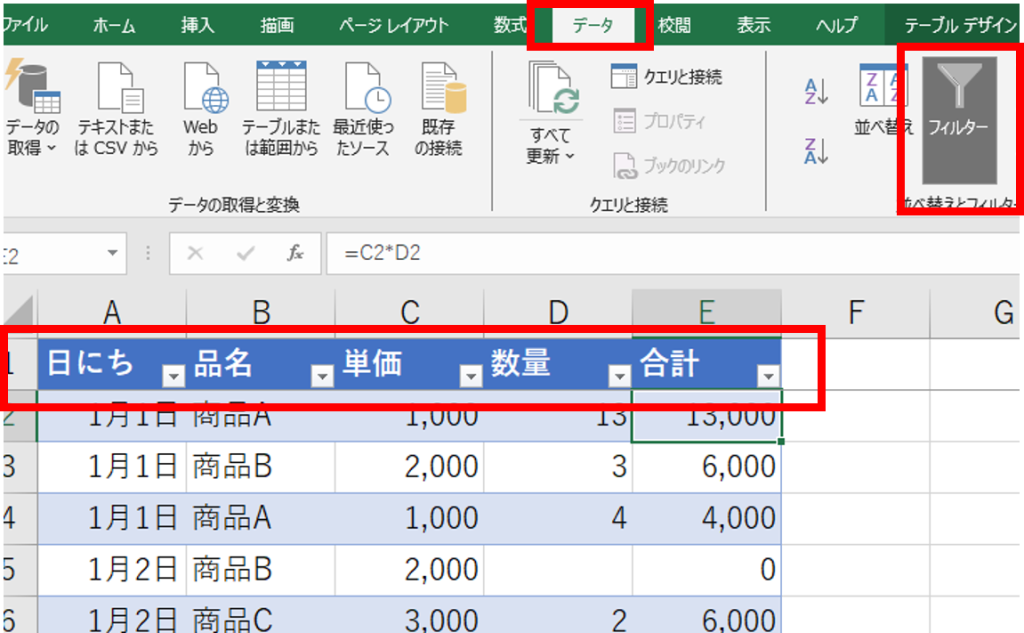Viewport: 1024px width, 633px height.
Task: Sort ascending with the A→Z icon
Action: [x=817, y=92]
